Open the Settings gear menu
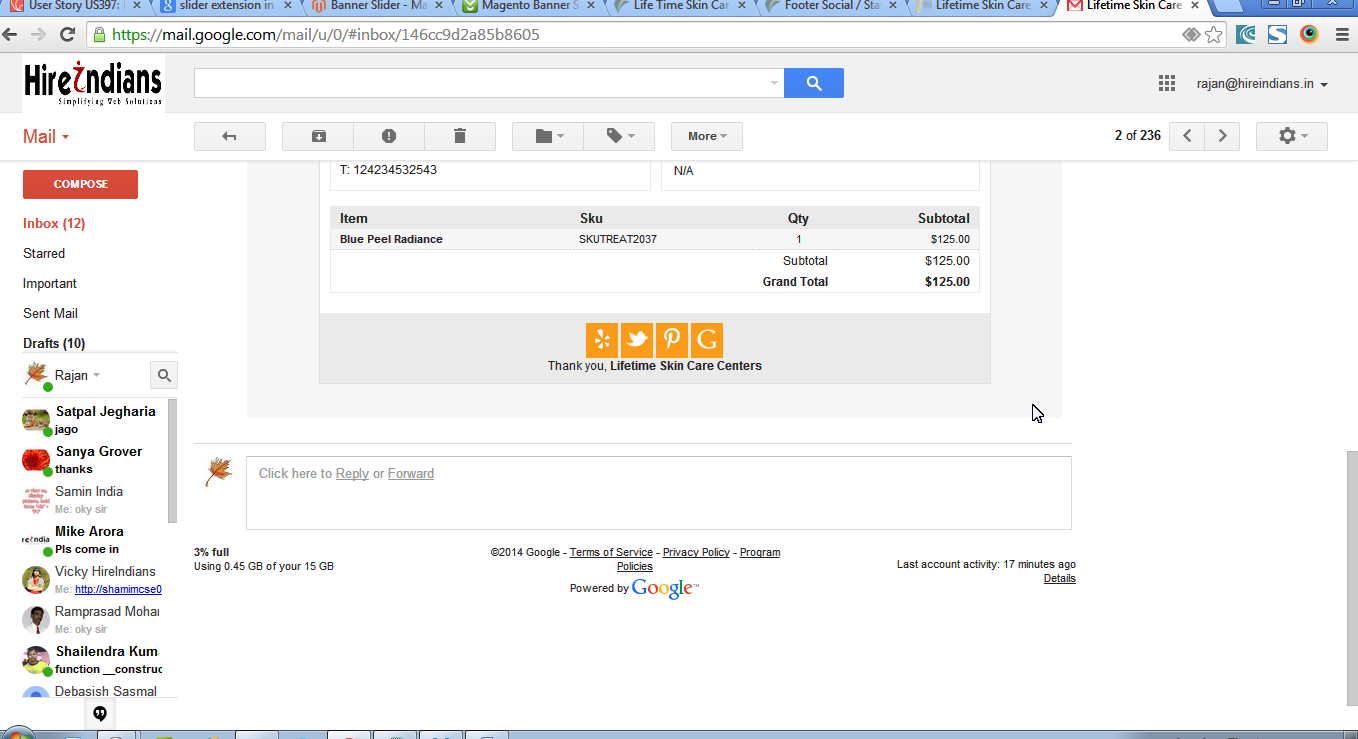The width and height of the screenshot is (1358, 739). (1291, 136)
